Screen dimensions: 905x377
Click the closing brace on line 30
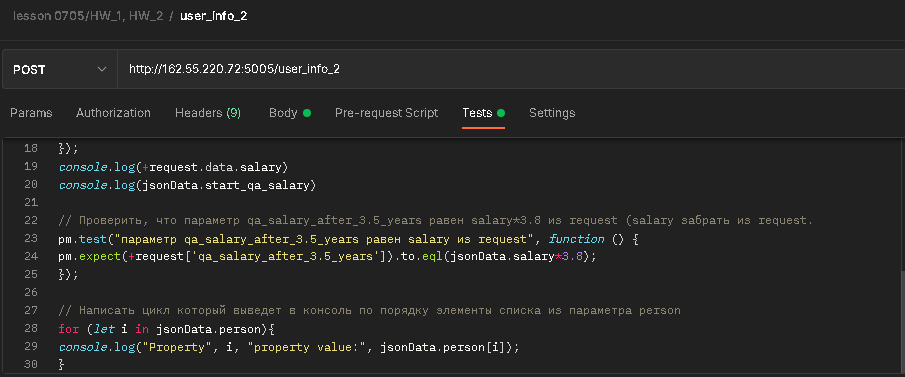(62, 364)
